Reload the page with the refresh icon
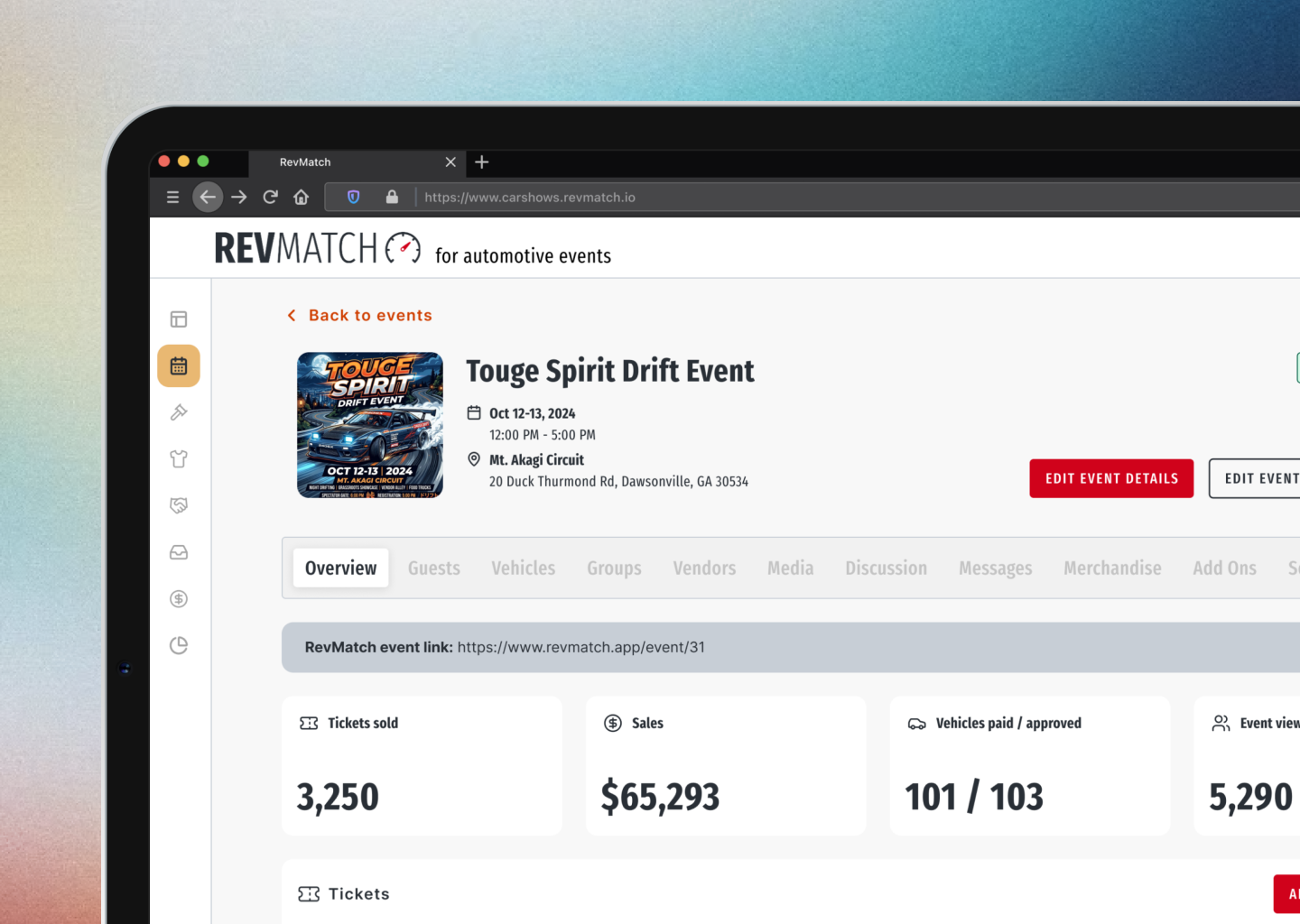1300x924 pixels. tap(270, 197)
